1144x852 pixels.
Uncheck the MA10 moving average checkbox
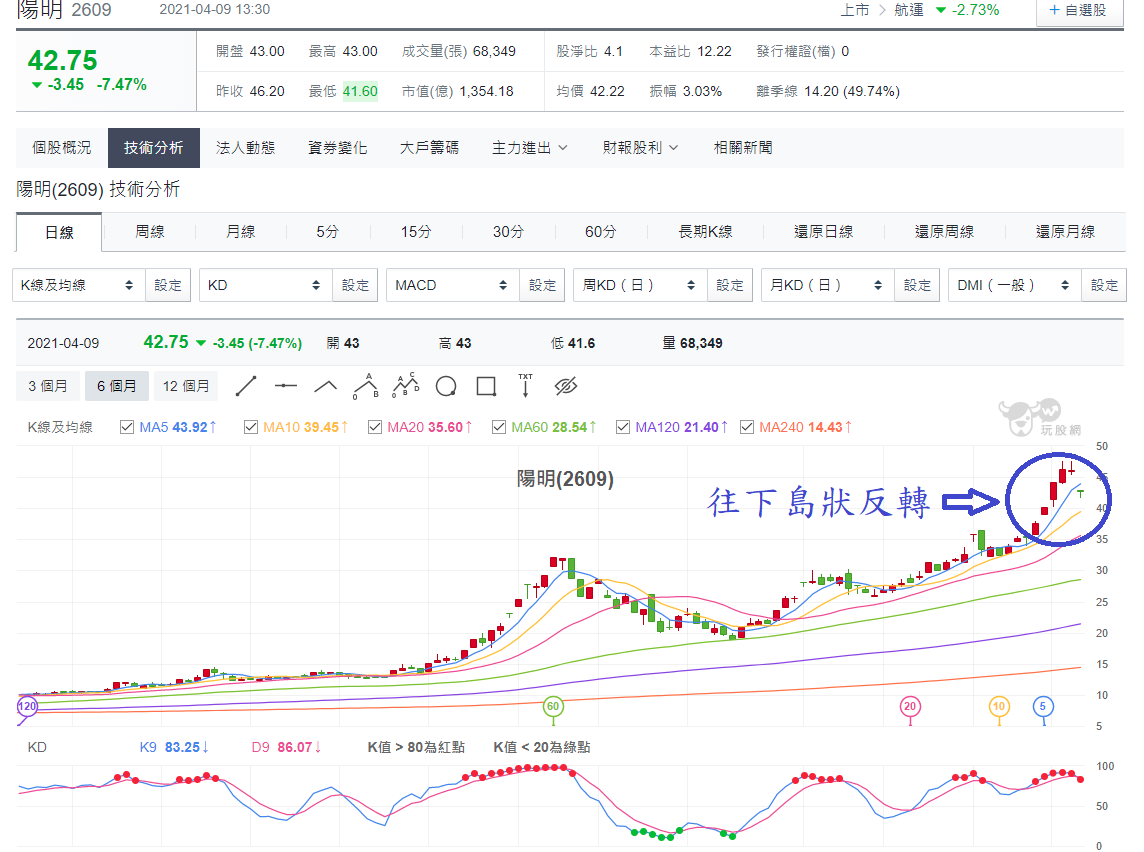[x=251, y=427]
